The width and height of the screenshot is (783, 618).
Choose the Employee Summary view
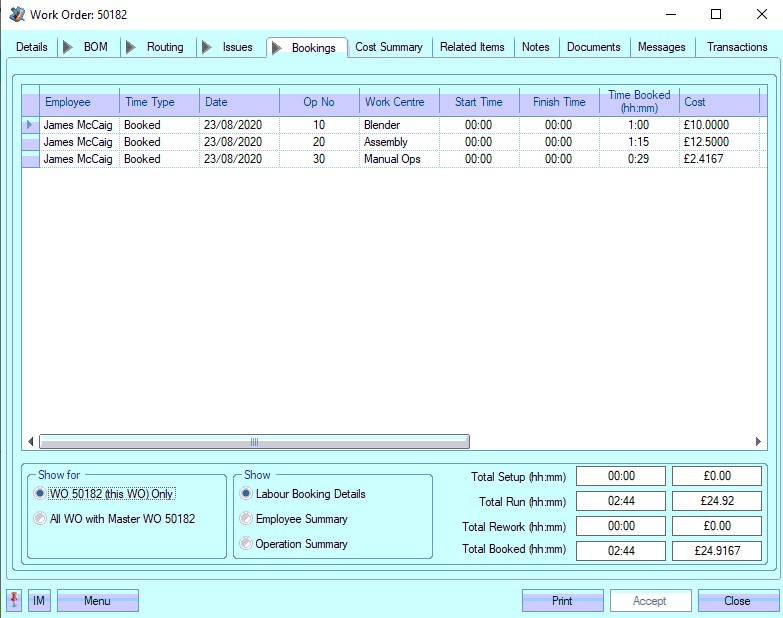pos(246,519)
